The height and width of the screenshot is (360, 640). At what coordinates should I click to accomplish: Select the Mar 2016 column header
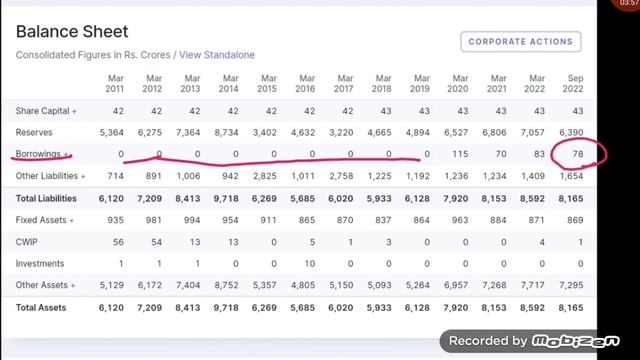click(306, 84)
